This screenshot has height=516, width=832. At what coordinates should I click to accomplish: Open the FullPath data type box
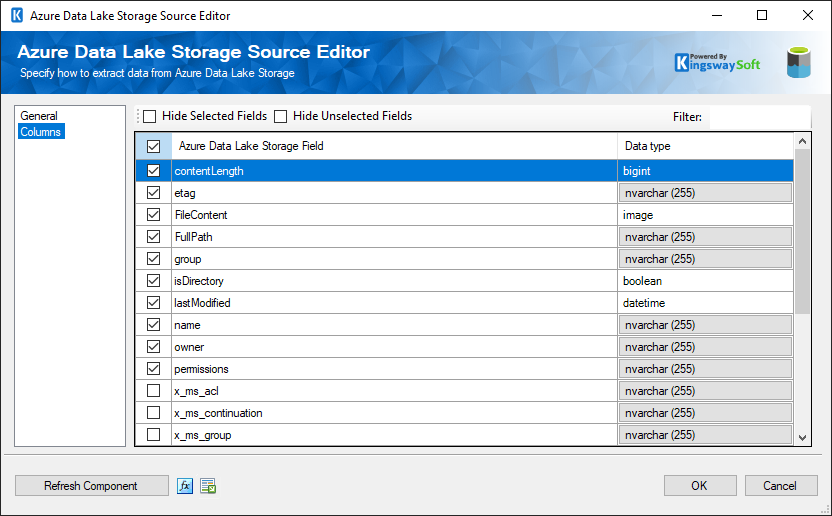[705, 237]
